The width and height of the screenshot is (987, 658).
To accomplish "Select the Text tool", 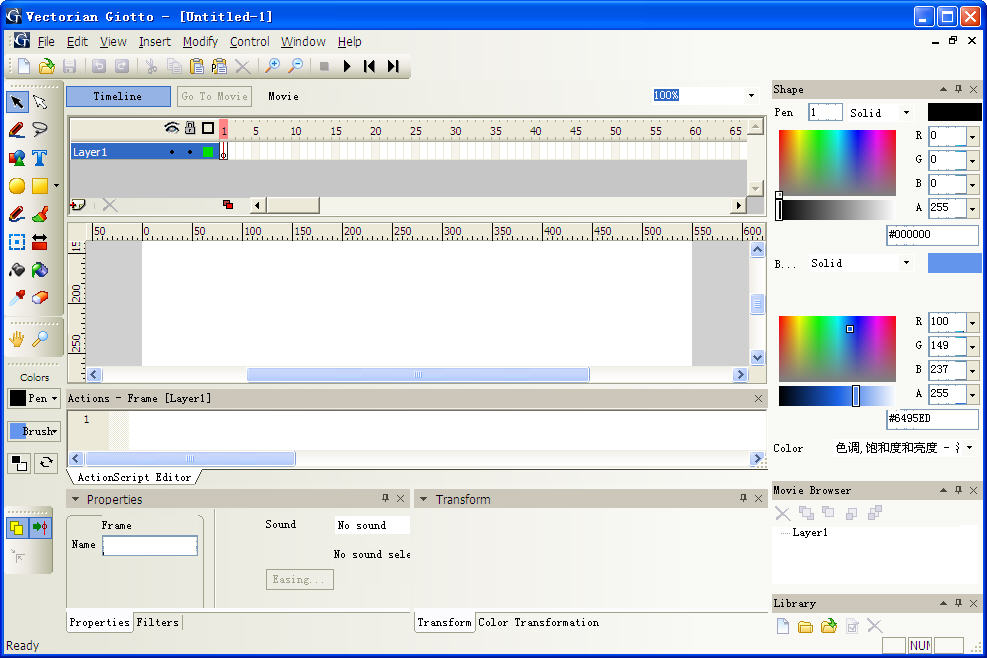I will [39, 158].
